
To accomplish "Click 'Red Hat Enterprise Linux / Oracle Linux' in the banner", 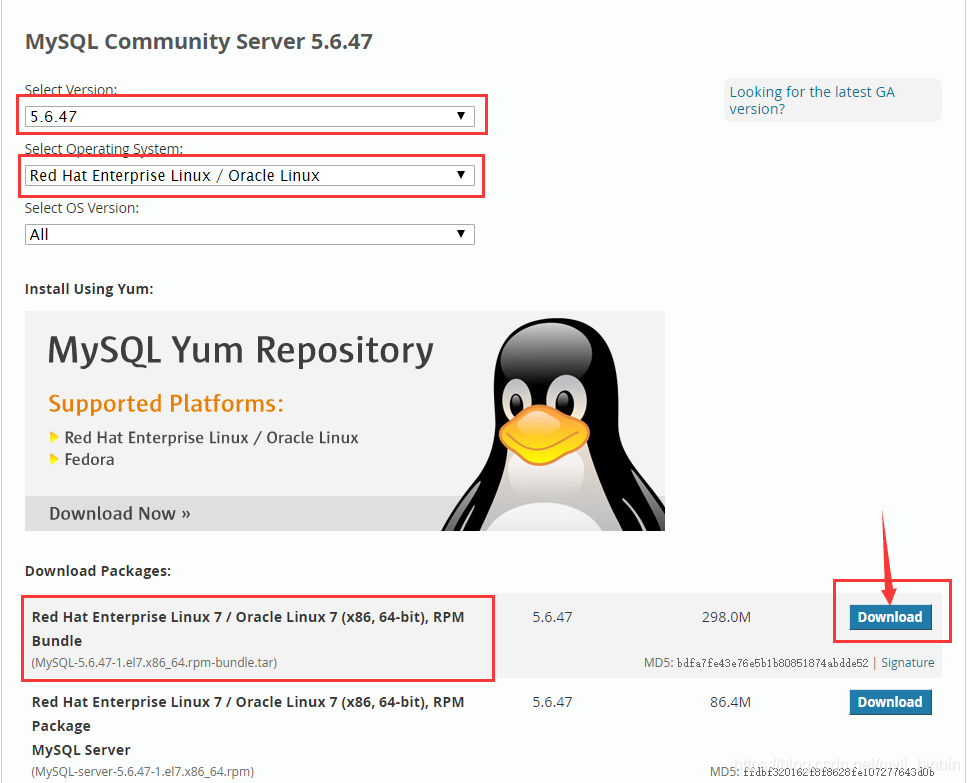I will click(211, 438).
